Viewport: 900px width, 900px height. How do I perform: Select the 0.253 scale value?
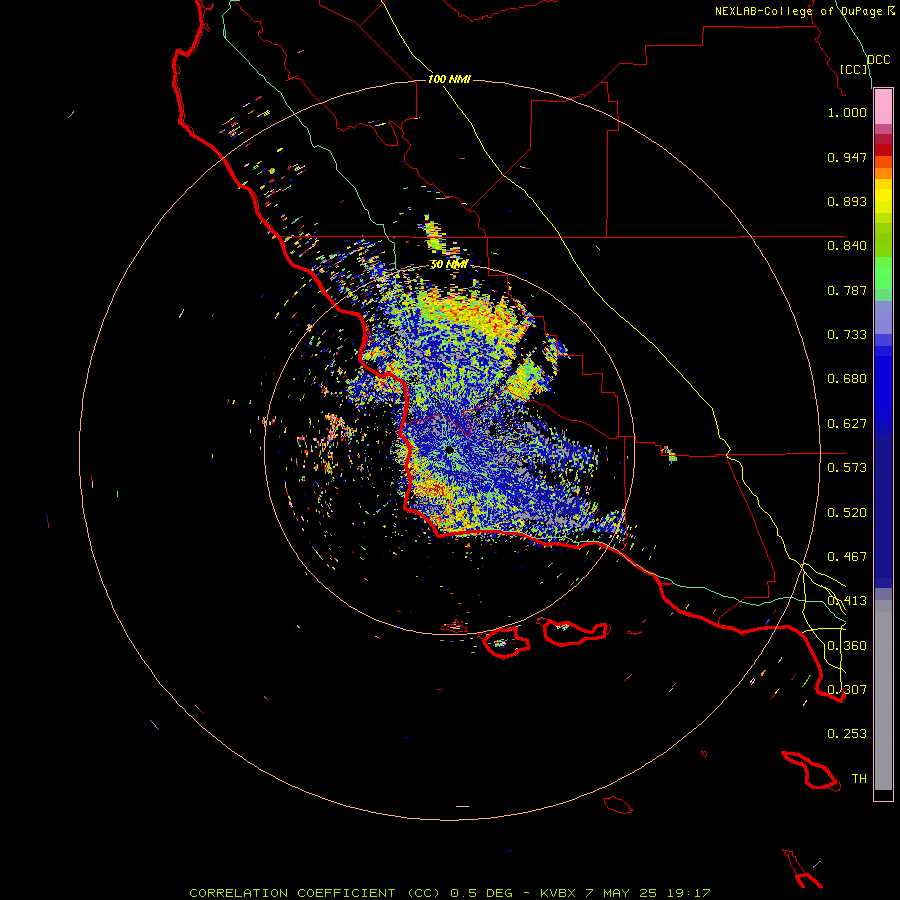tap(847, 734)
